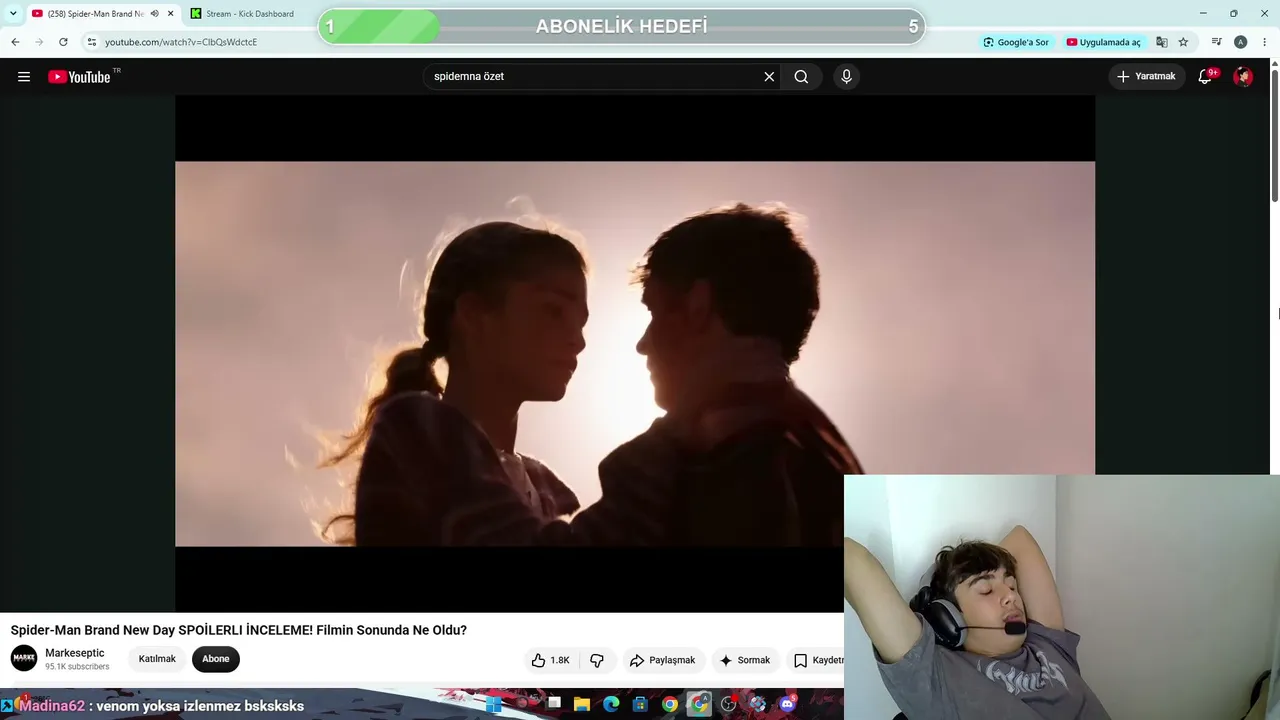This screenshot has width=1280, height=720.
Task: Open Discord from the taskbar
Action: [x=787, y=704]
